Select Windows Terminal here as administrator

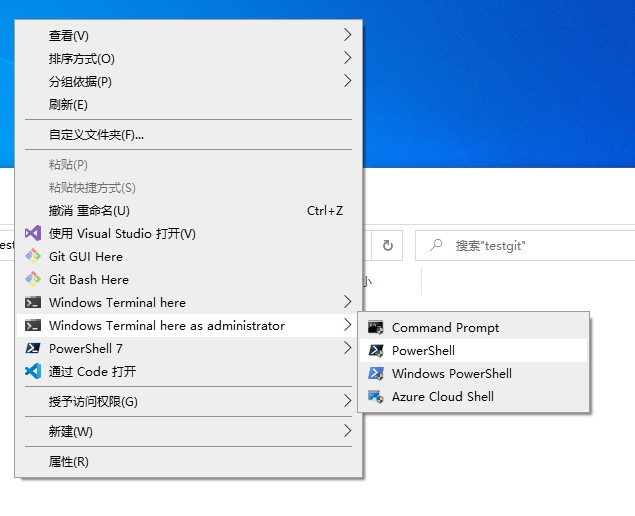188,326
